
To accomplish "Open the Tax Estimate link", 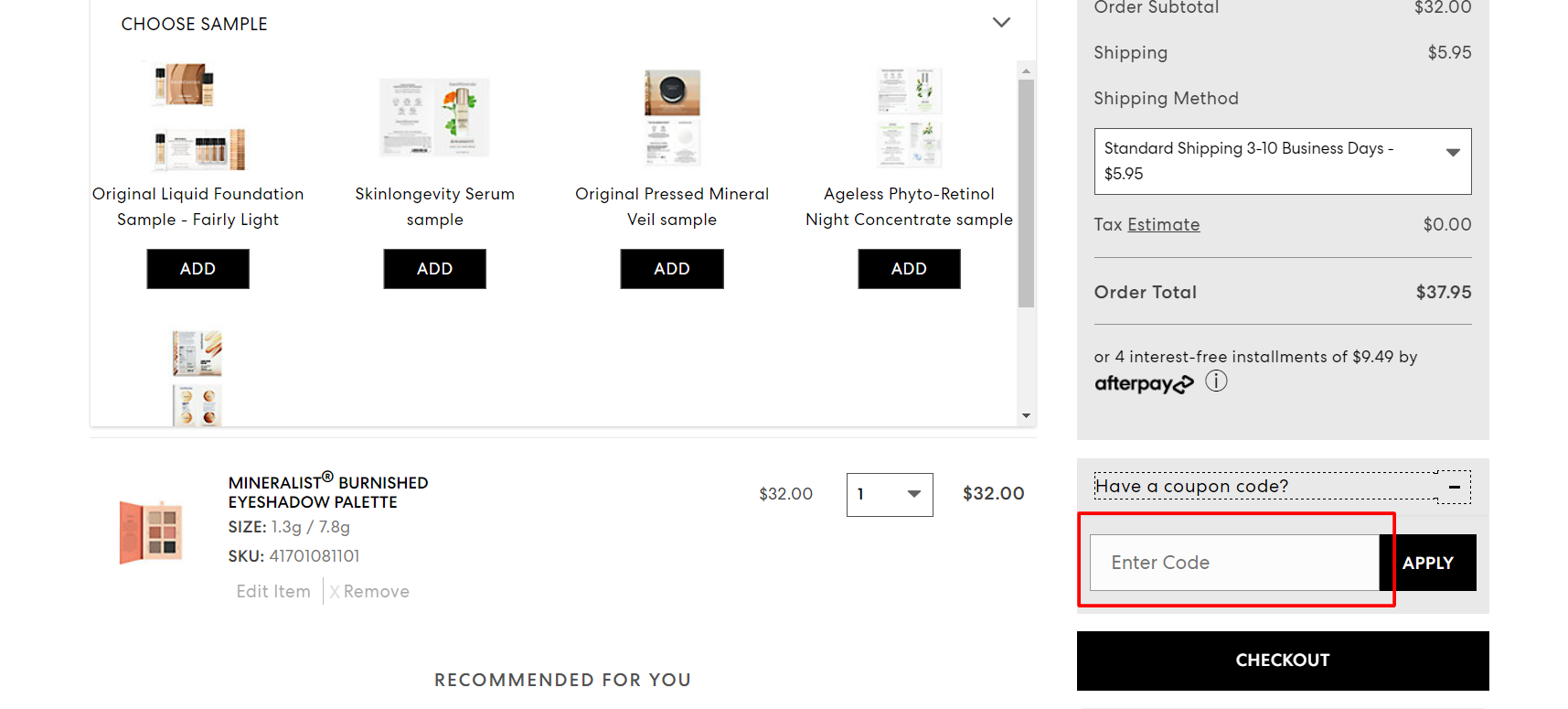I will [x=1163, y=225].
